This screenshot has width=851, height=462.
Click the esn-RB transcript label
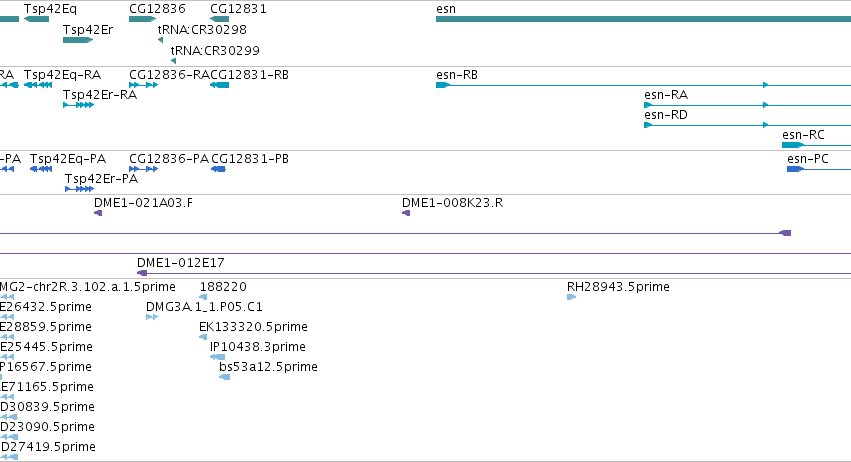[457, 75]
